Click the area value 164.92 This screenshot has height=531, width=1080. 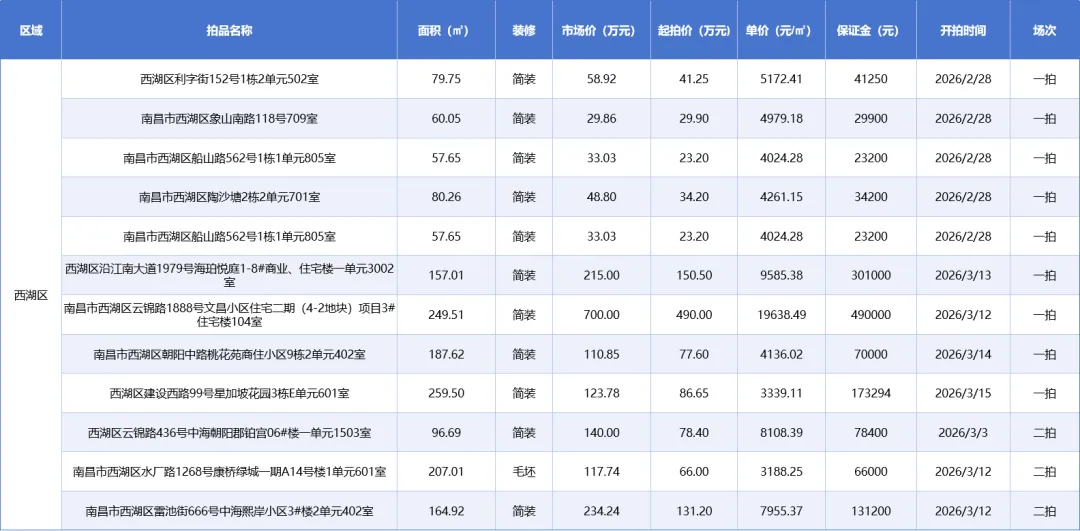(x=446, y=512)
